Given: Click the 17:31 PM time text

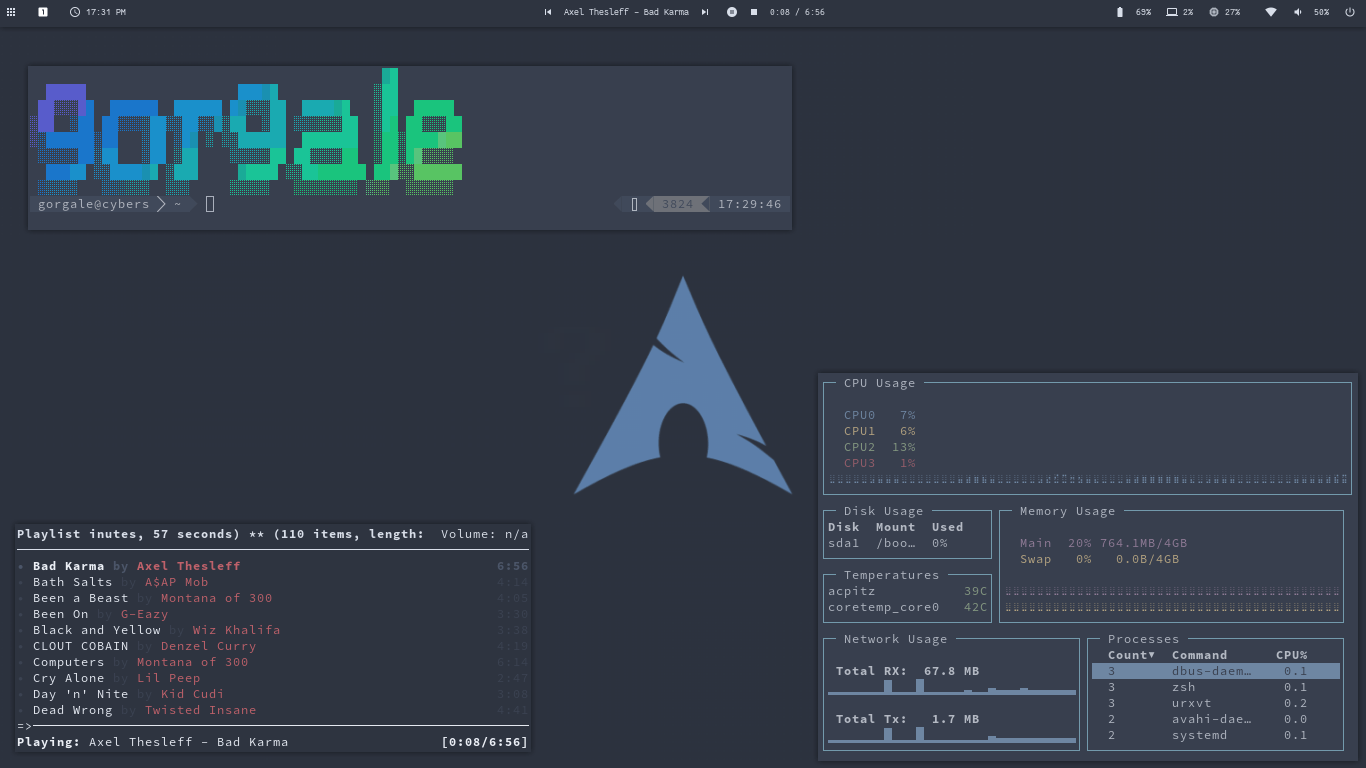Looking at the screenshot, I should tap(106, 12).
